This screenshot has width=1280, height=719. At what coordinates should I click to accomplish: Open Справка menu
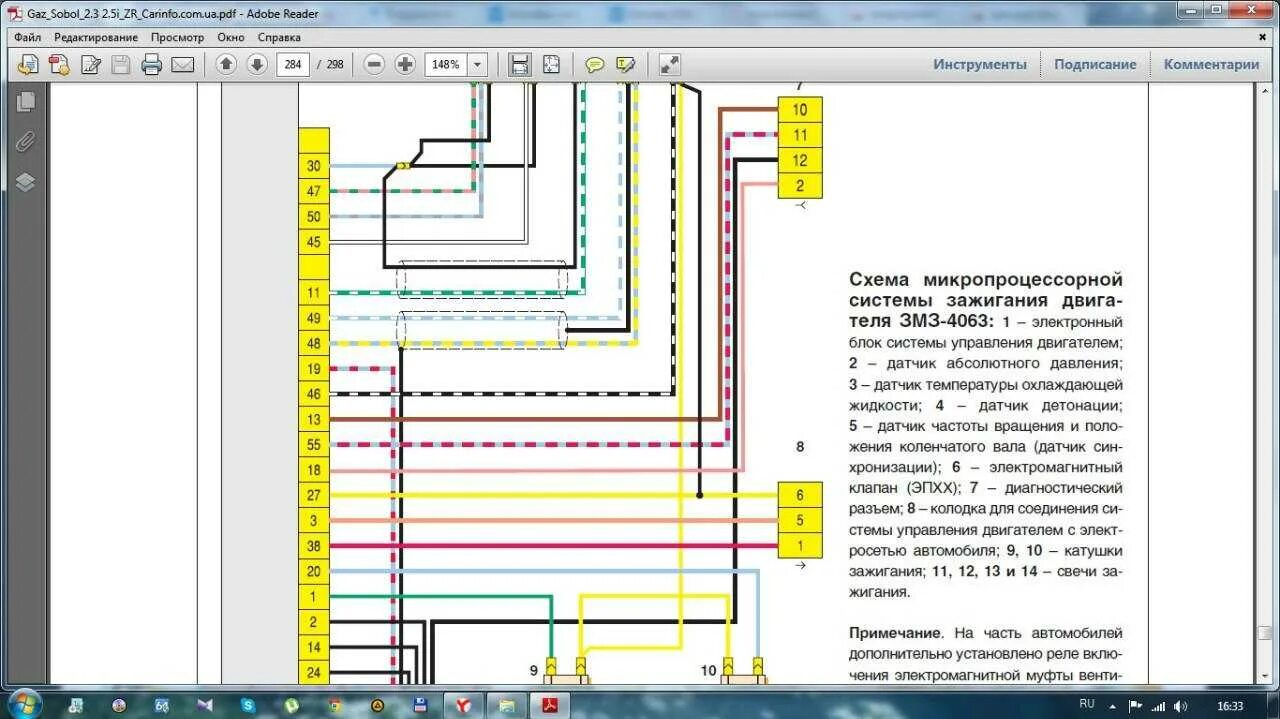coord(279,37)
